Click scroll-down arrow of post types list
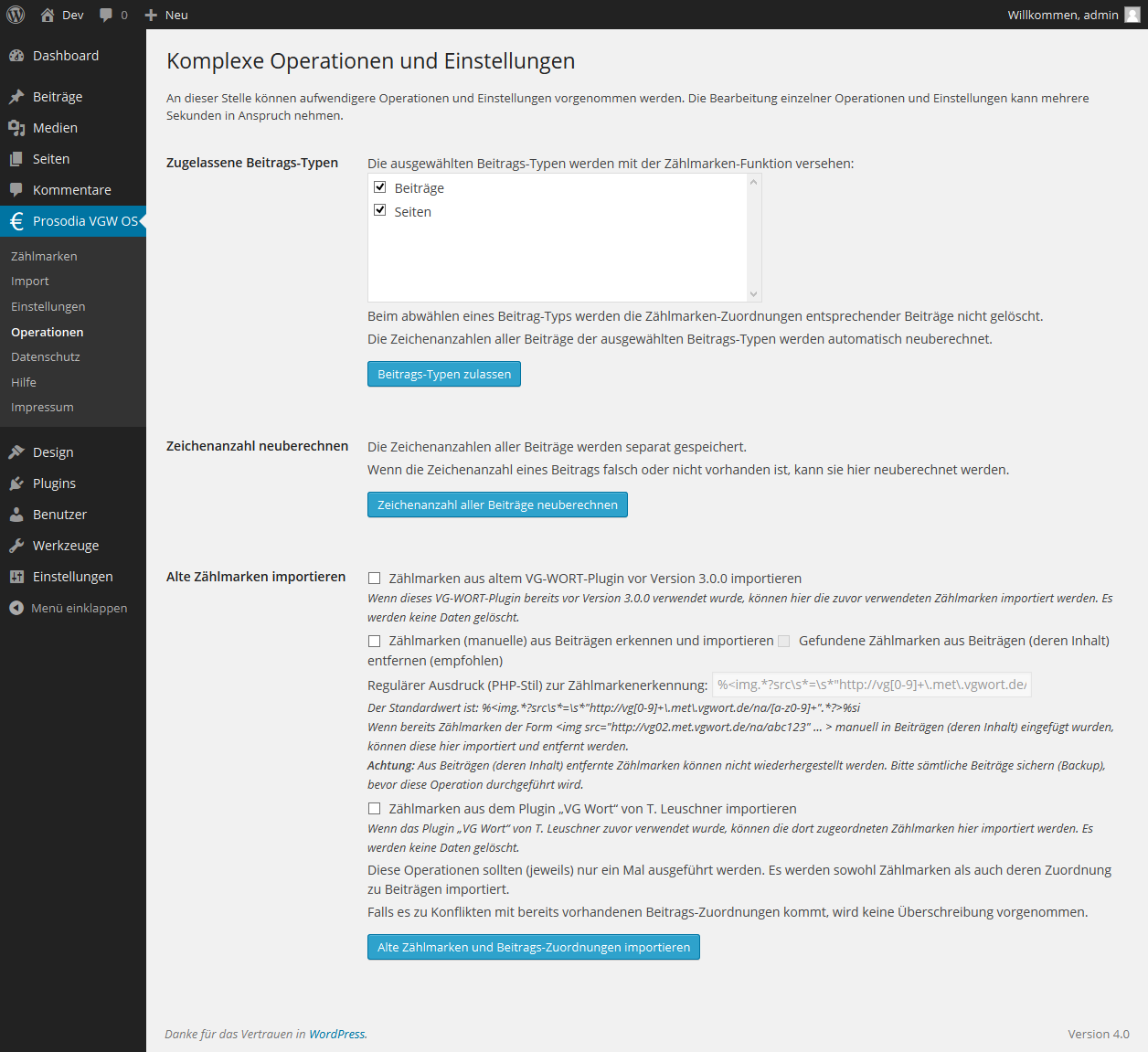The image size is (1148, 1052). pos(754,294)
